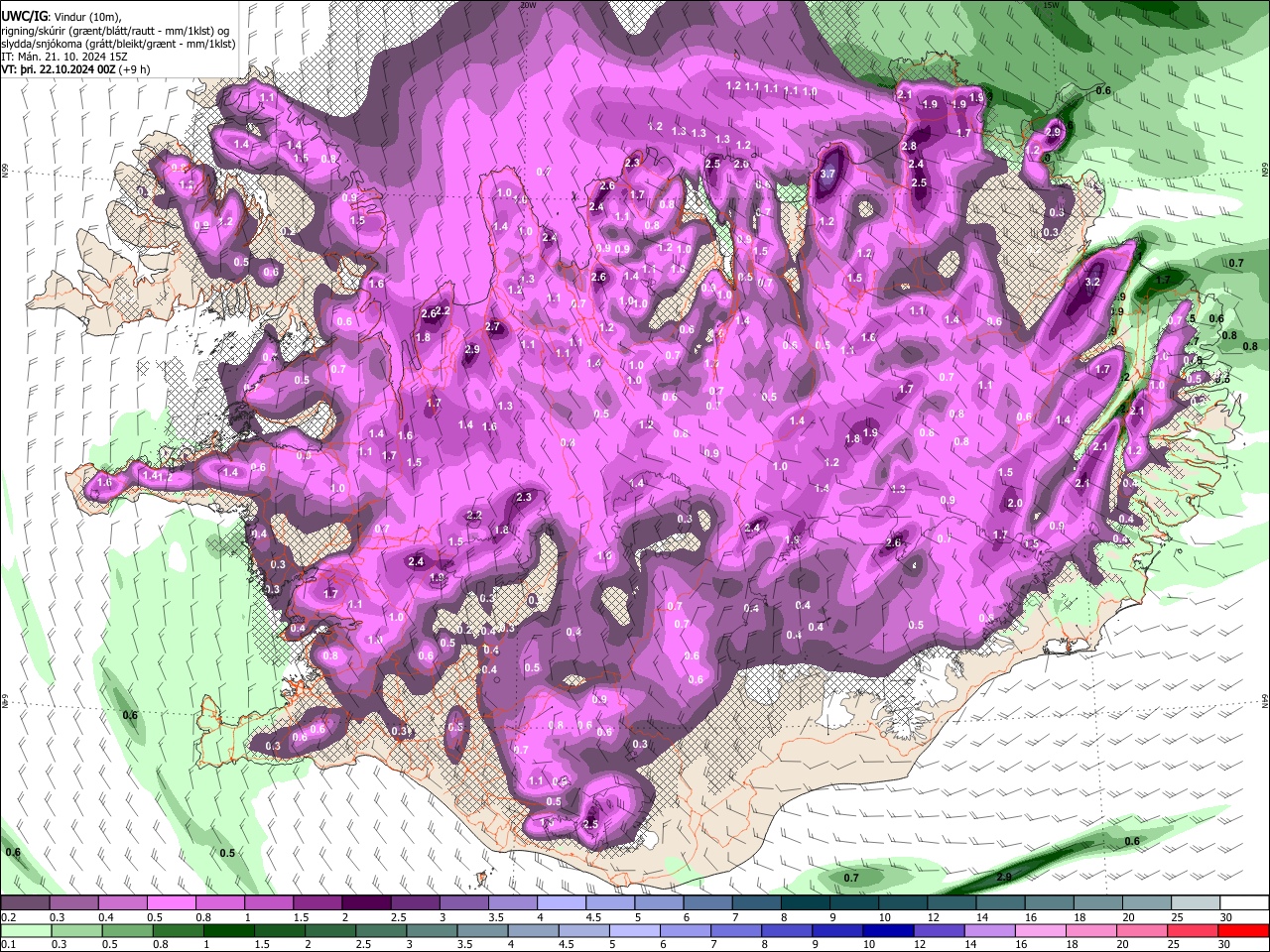1270x952 pixels.
Task: Select the "2.0" value on the map
Action: (1015, 504)
